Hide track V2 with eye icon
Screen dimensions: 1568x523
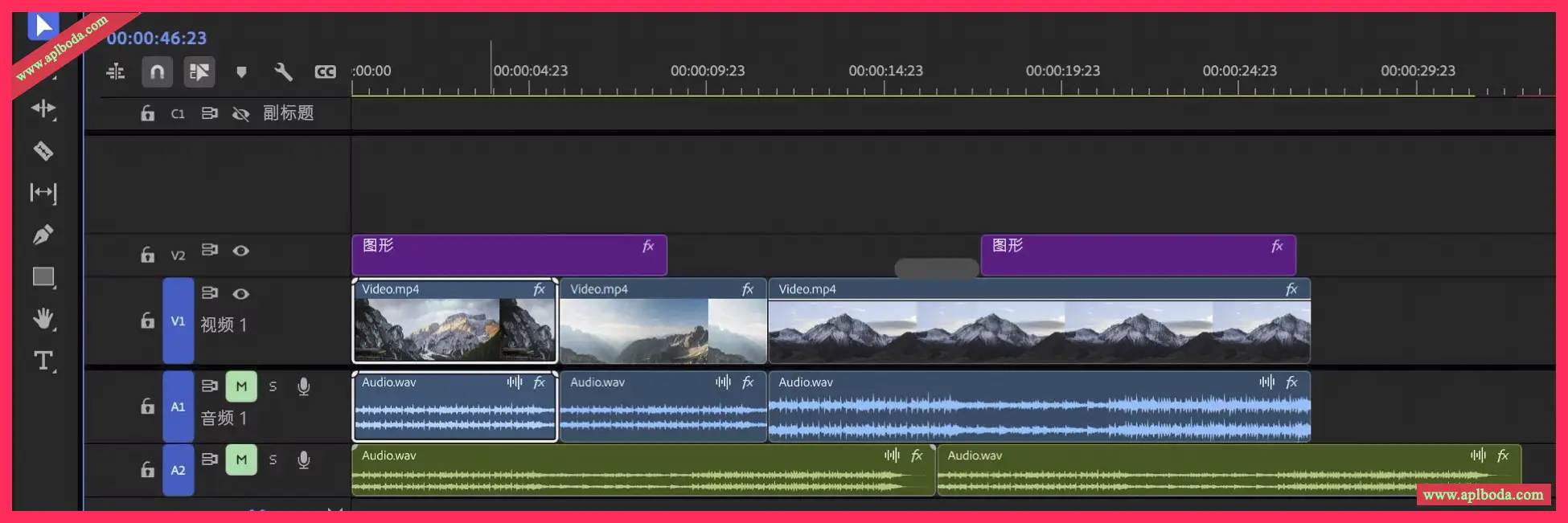pyautogui.click(x=240, y=251)
